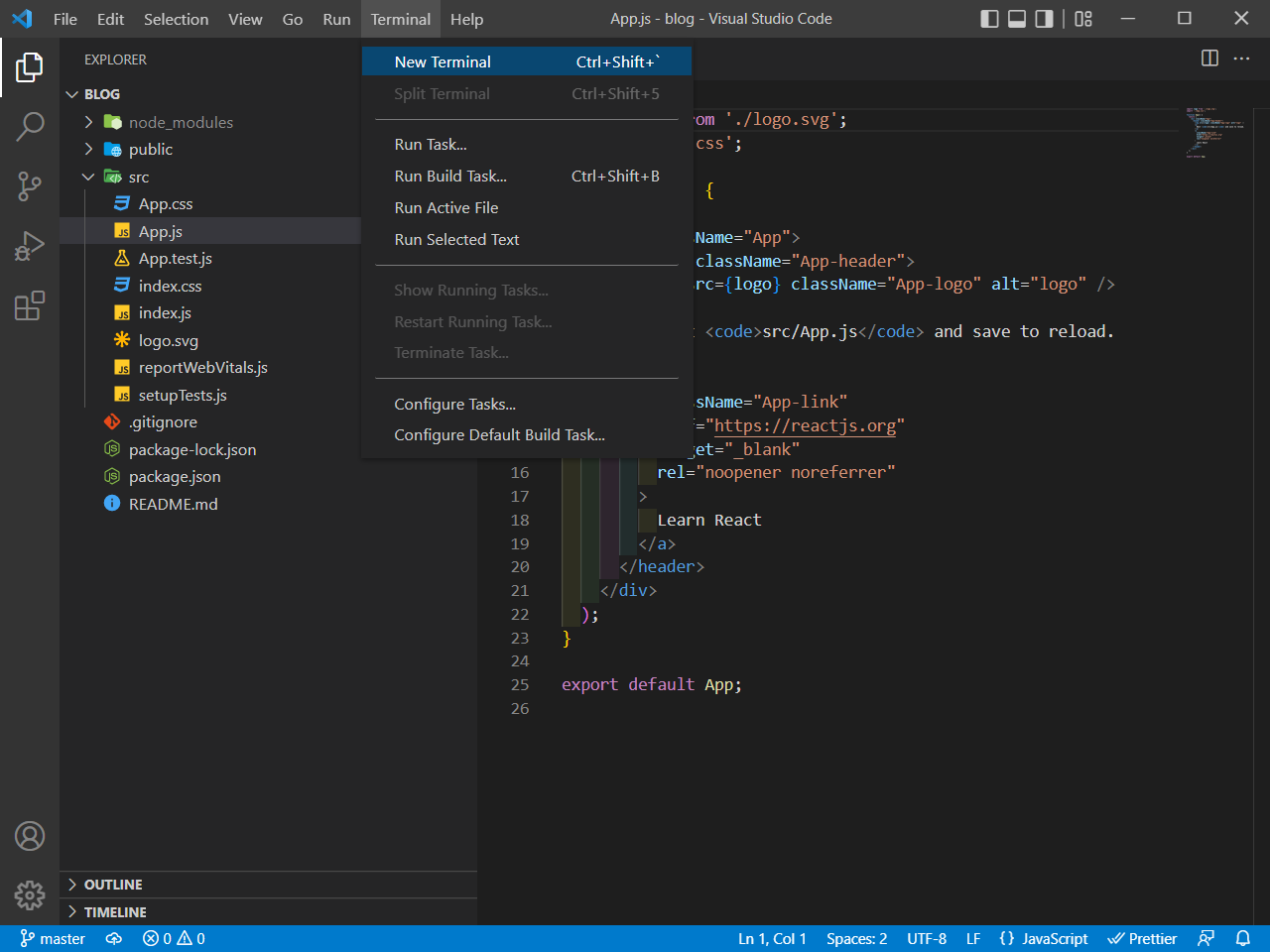Toggle primary side bar layout icon
The image size is (1270, 952).
coord(989,19)
